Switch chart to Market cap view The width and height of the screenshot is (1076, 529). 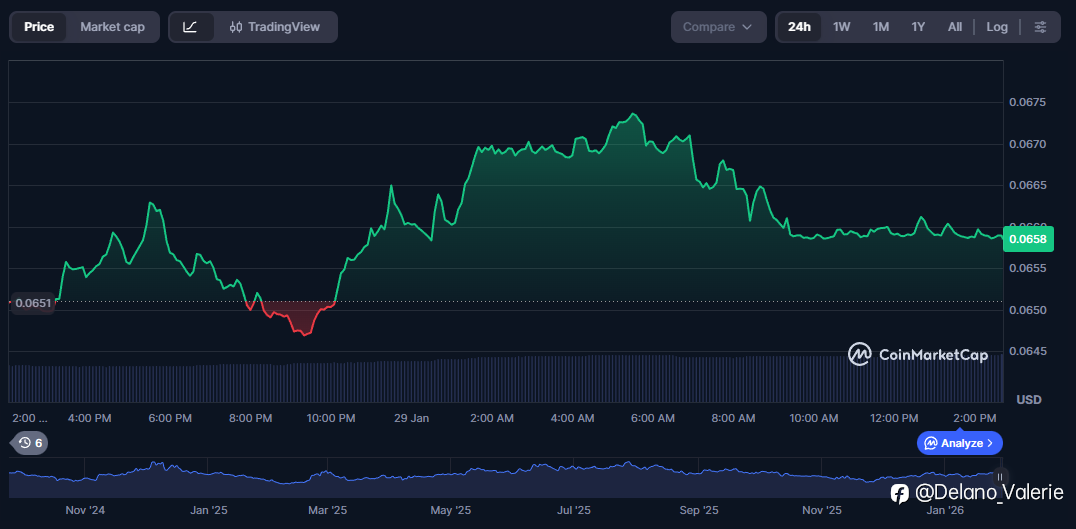(x=112, y=27)
